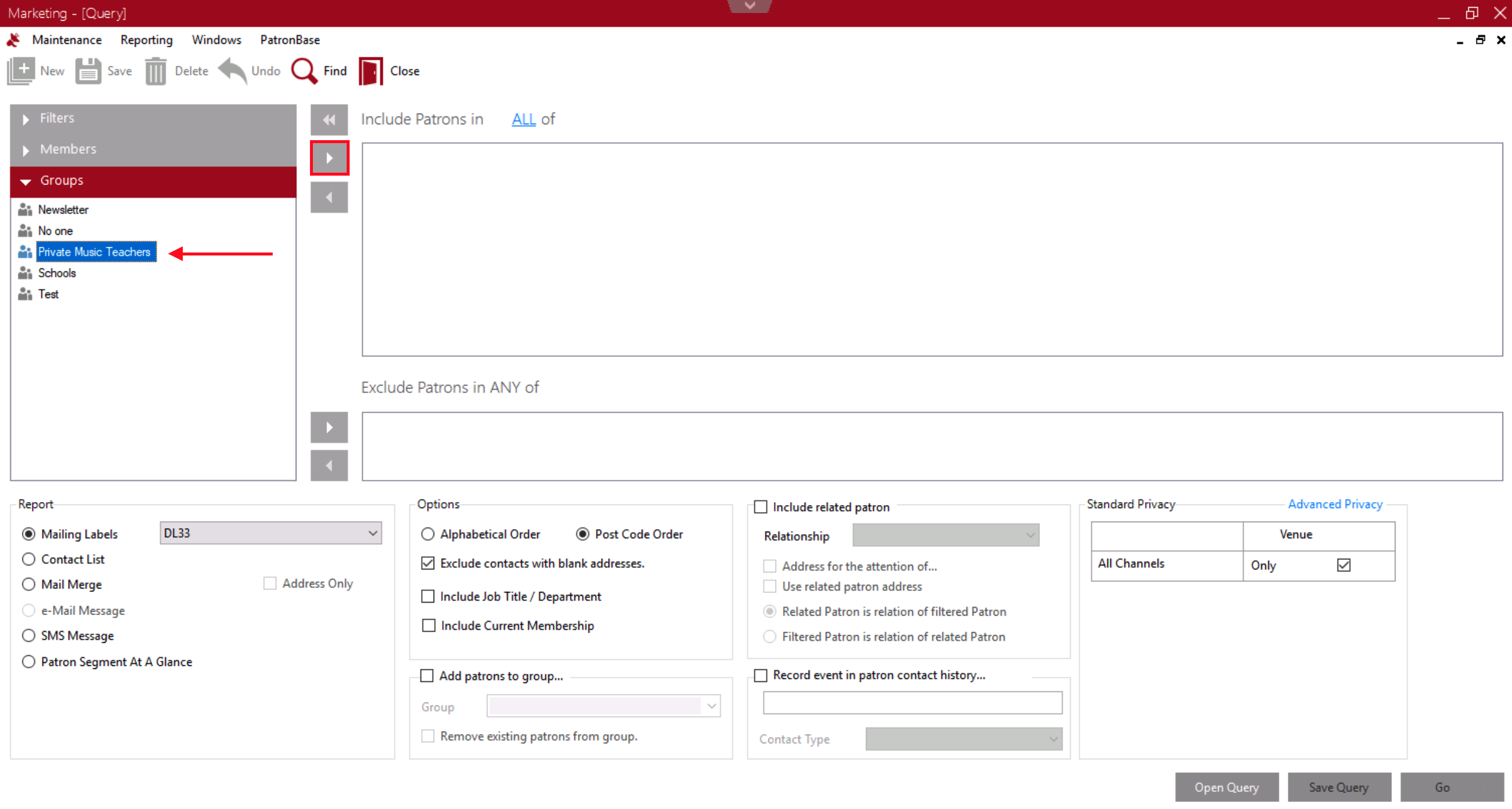
Task: Click the New record icon
Action: pyautogui.click(x=21, y=71)
